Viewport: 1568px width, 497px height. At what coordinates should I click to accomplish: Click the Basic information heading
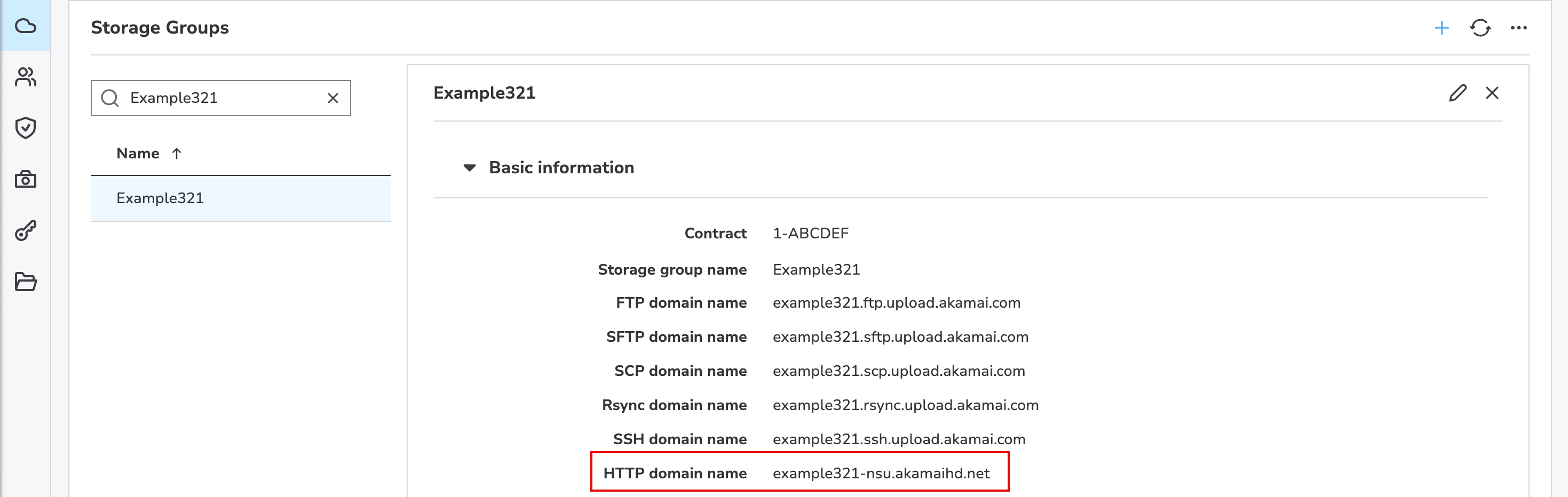[560, 168]
